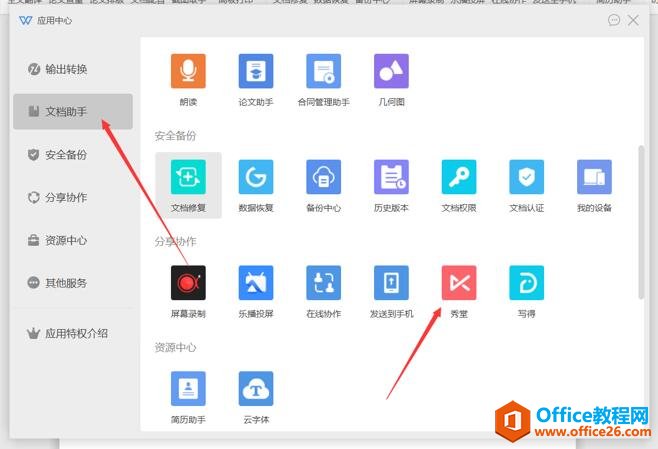Open the 秀堂 app icon
Viewport: 658px width, 449px height.
tap(459, 283)
